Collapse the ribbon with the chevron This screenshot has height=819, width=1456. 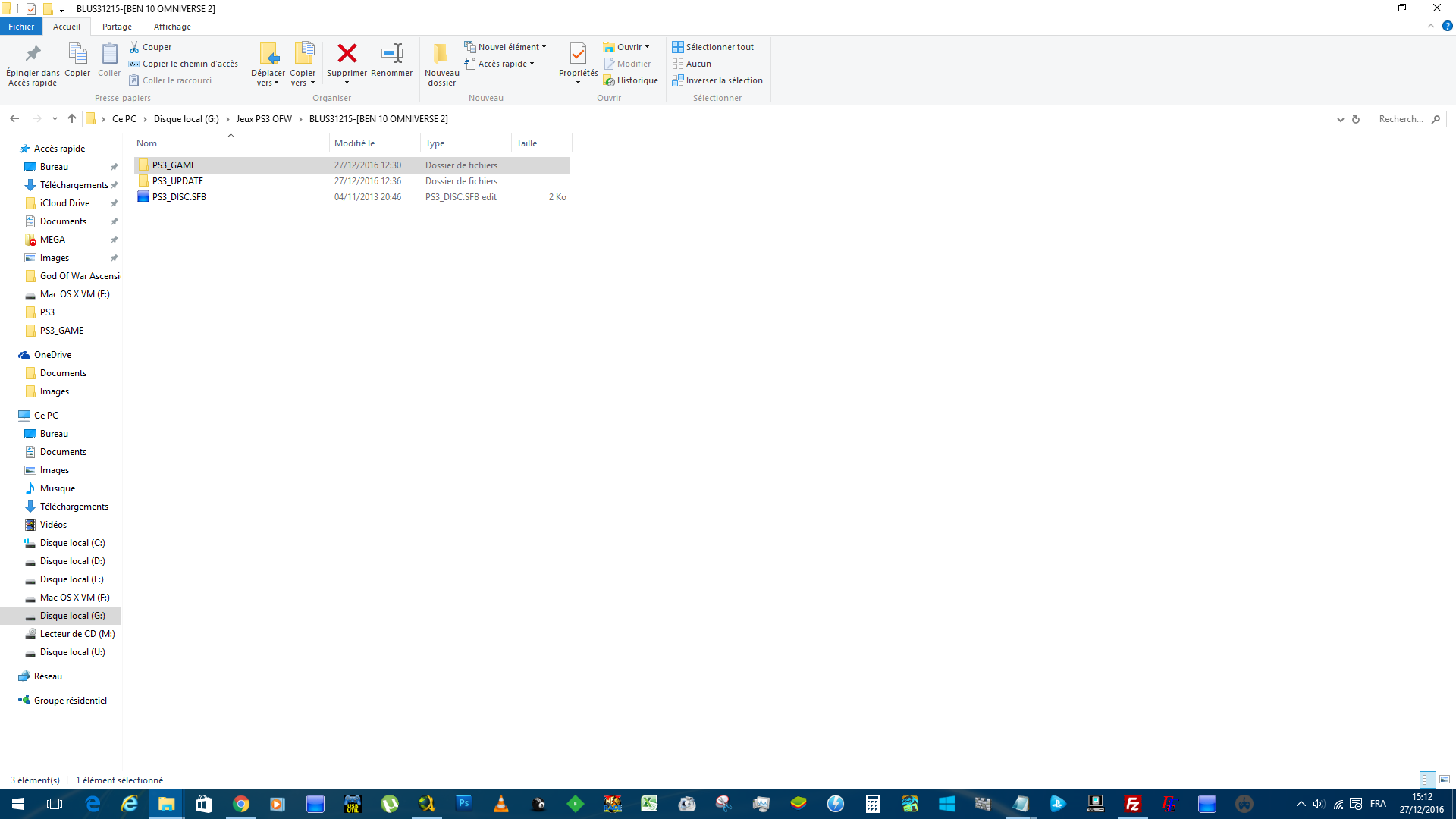[1431, 26]
